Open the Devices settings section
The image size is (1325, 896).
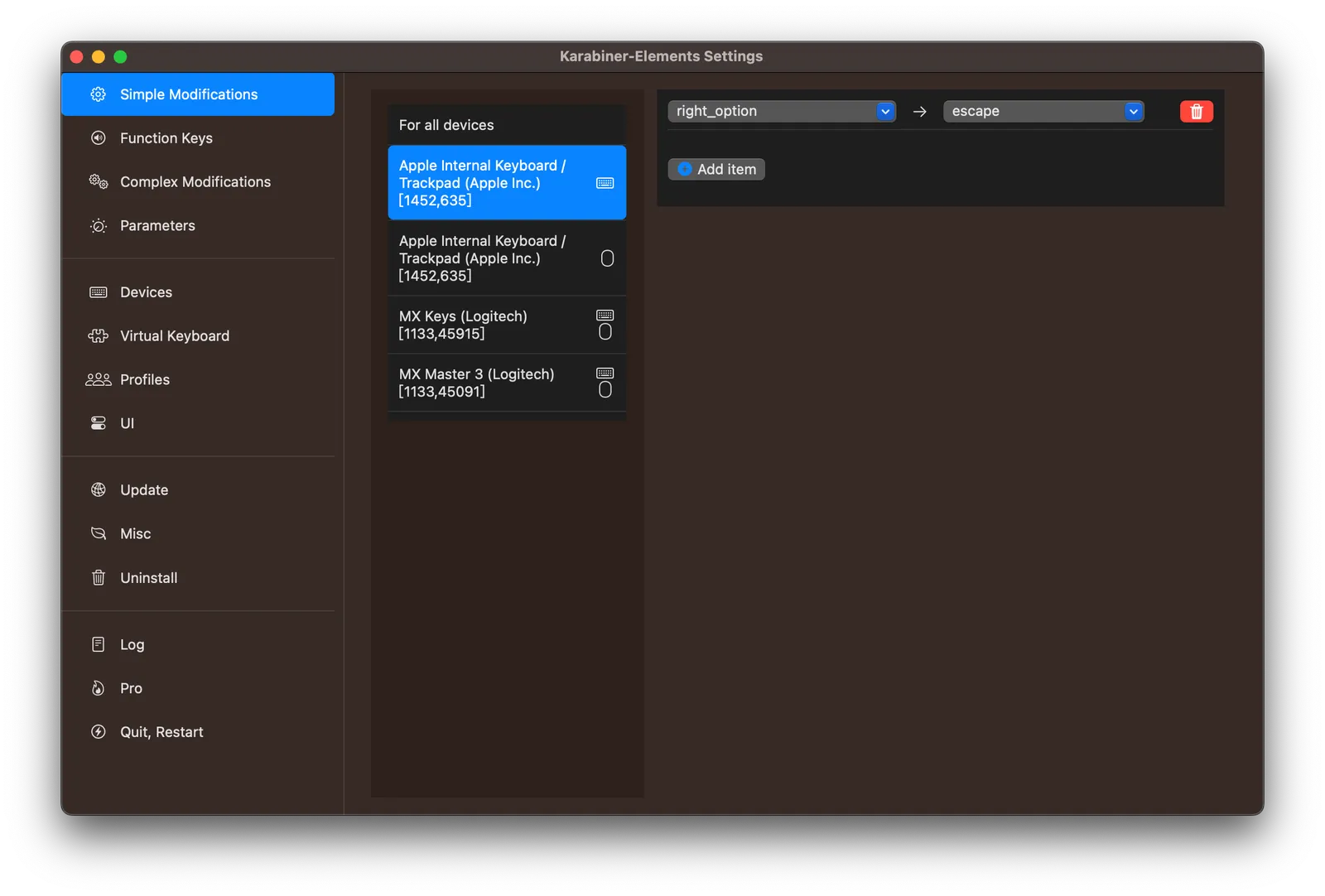(147, 292)
